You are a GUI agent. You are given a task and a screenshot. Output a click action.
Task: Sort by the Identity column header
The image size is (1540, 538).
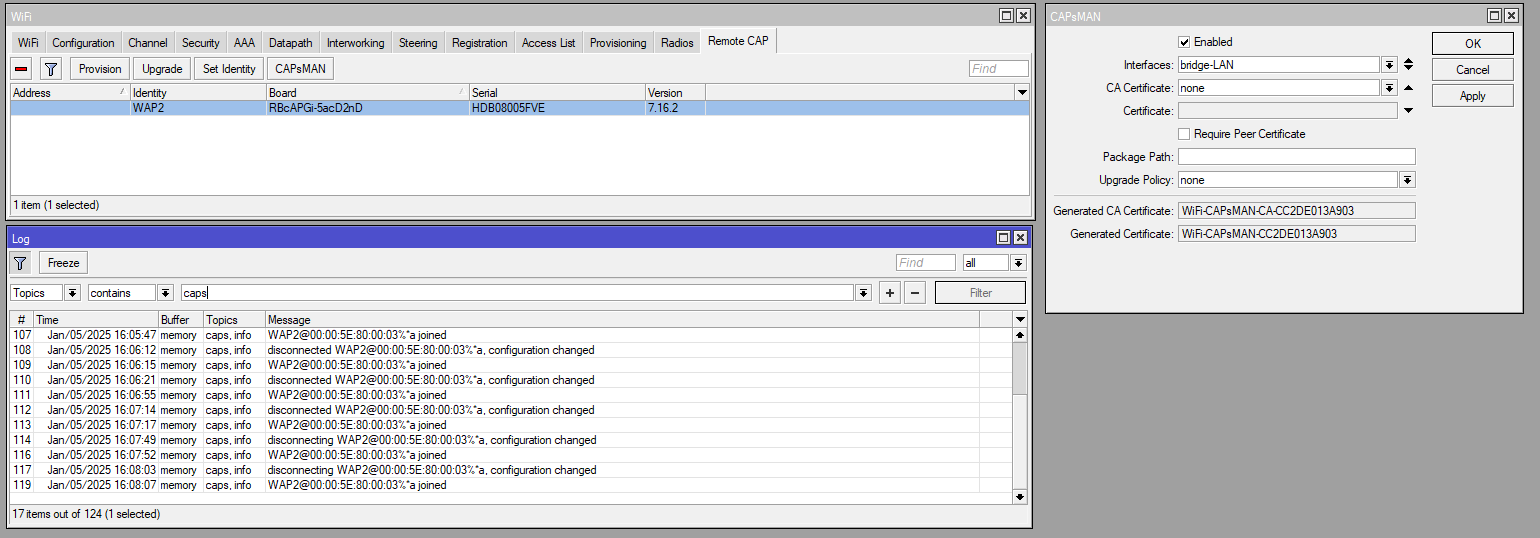click(198, 92)
